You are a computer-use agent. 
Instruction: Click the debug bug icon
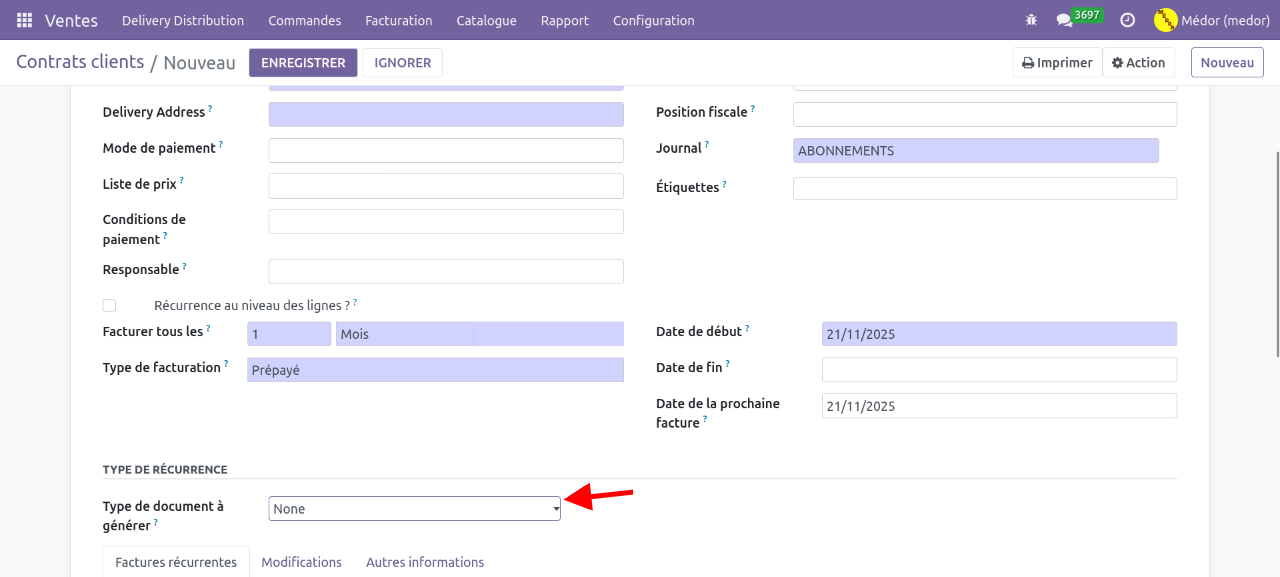pos(1031,20)
